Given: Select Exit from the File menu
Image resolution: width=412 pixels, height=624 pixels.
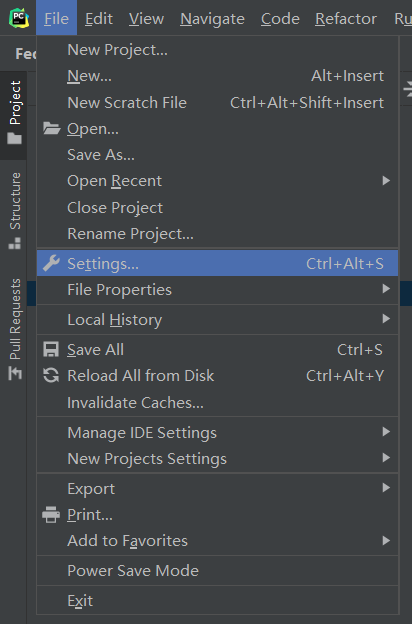Looking at the screenshot, I should pos(218,601).
